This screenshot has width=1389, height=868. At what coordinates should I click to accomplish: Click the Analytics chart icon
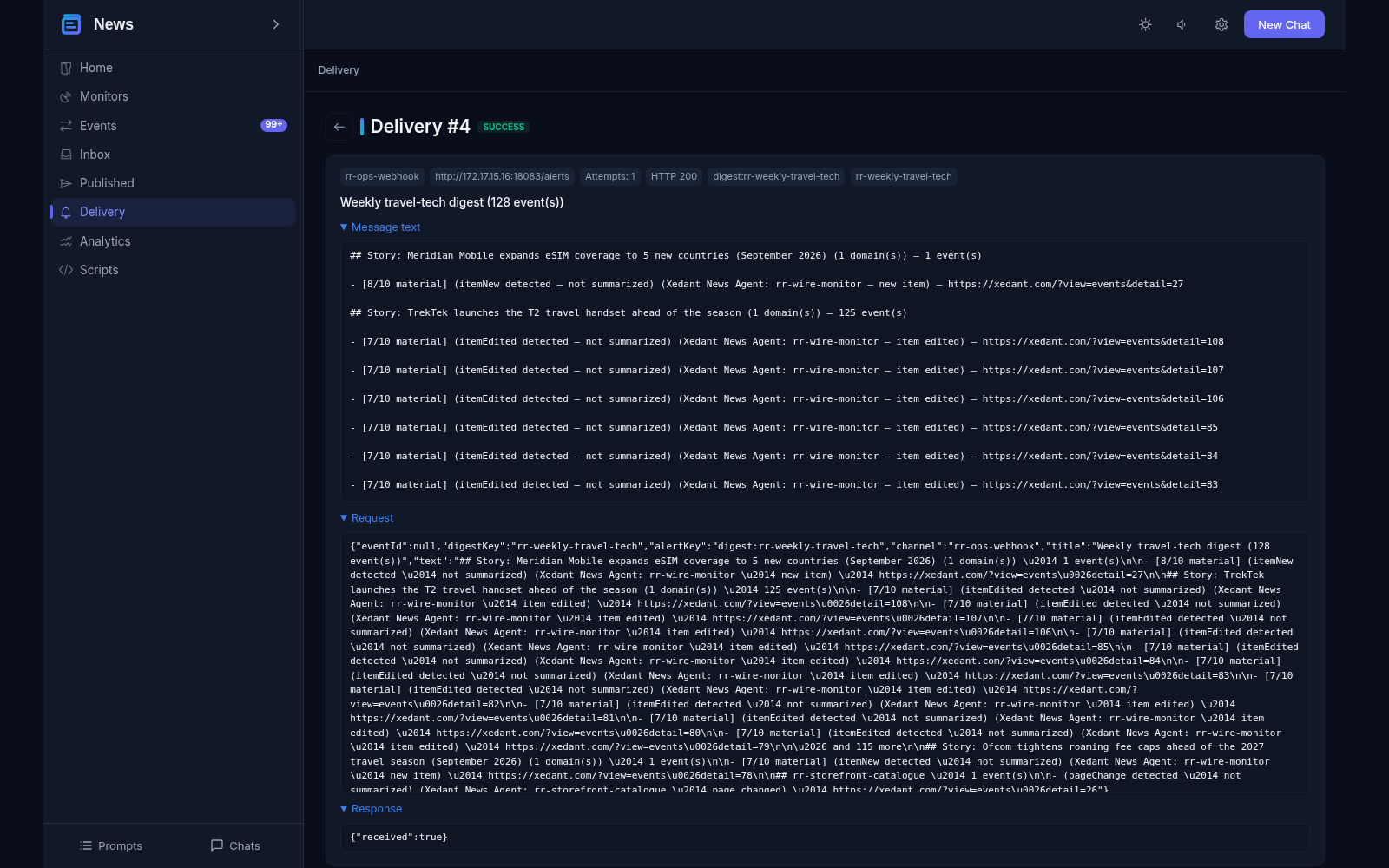[x=66, y=241]
